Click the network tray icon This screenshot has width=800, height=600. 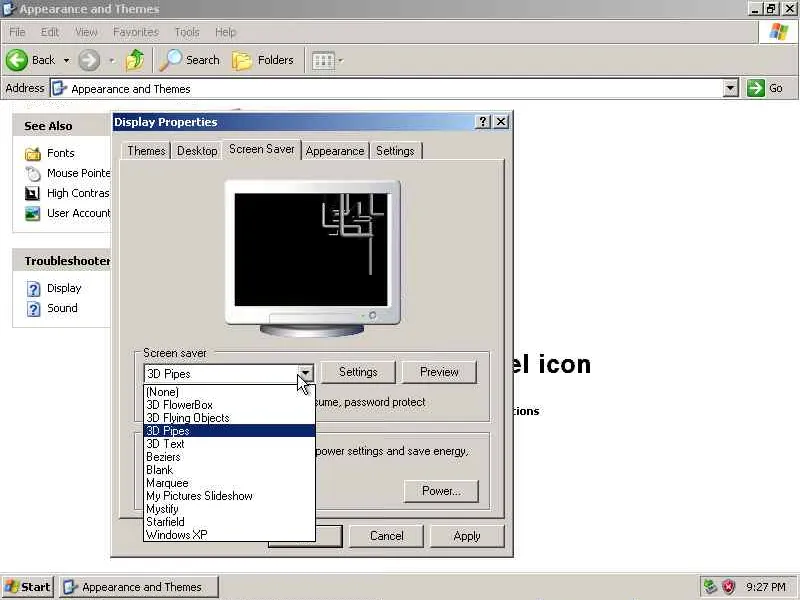coord(710,587)
